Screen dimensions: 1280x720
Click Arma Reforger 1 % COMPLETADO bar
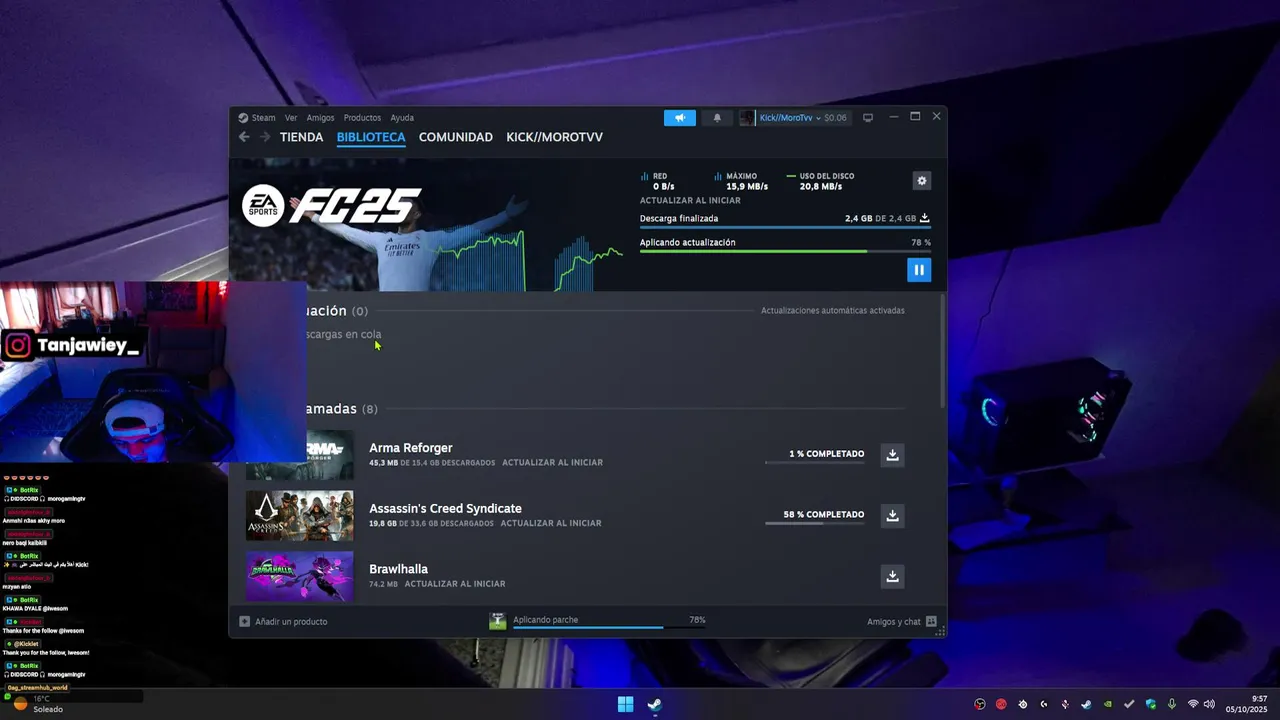pyautogui.click(x=815, y=462)
